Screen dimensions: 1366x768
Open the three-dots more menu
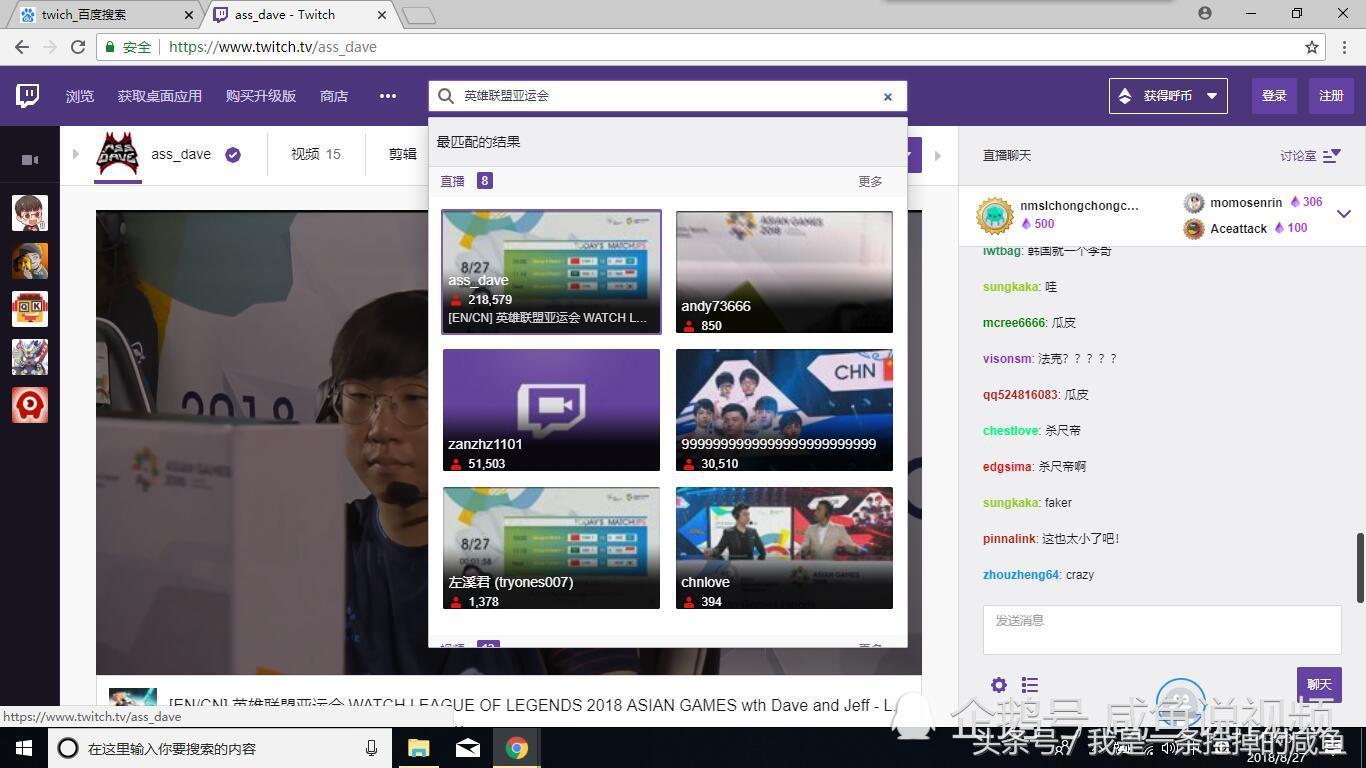tap(388, 96)
